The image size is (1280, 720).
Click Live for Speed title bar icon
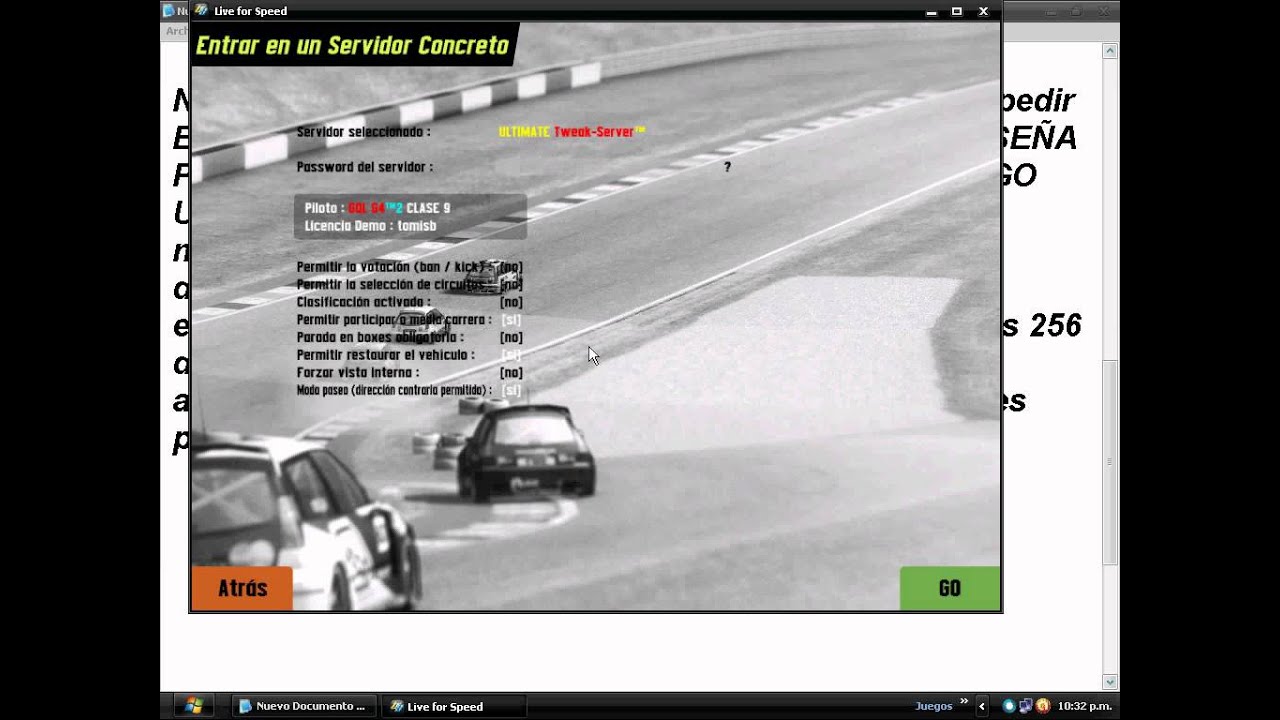click(x=201, y=11)
